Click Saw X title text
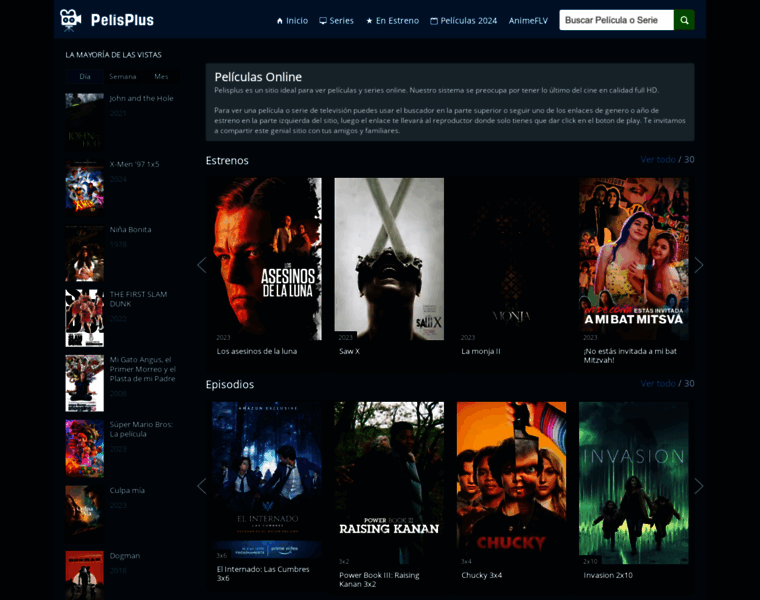760x600 pixels. coord(349,351)
